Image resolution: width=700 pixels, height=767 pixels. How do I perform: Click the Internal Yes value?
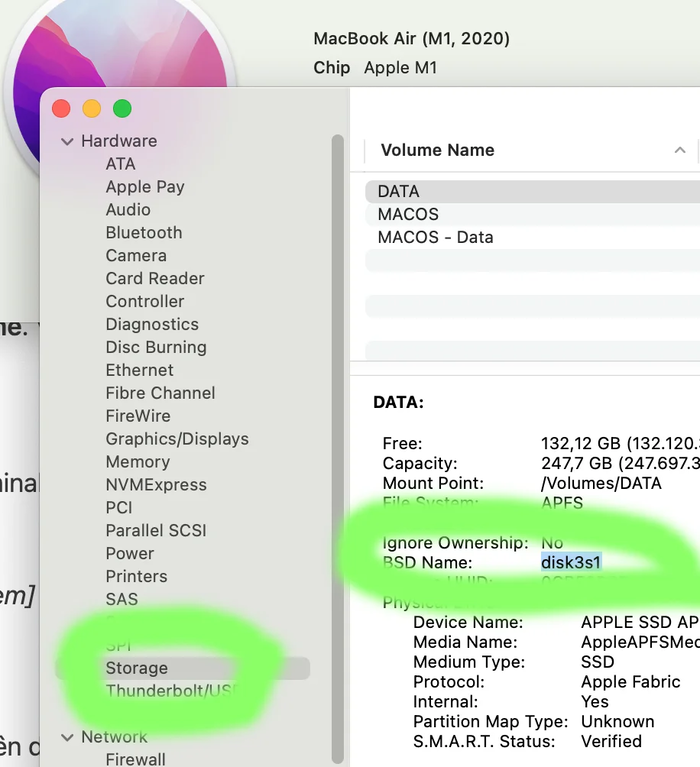[595, 702]
